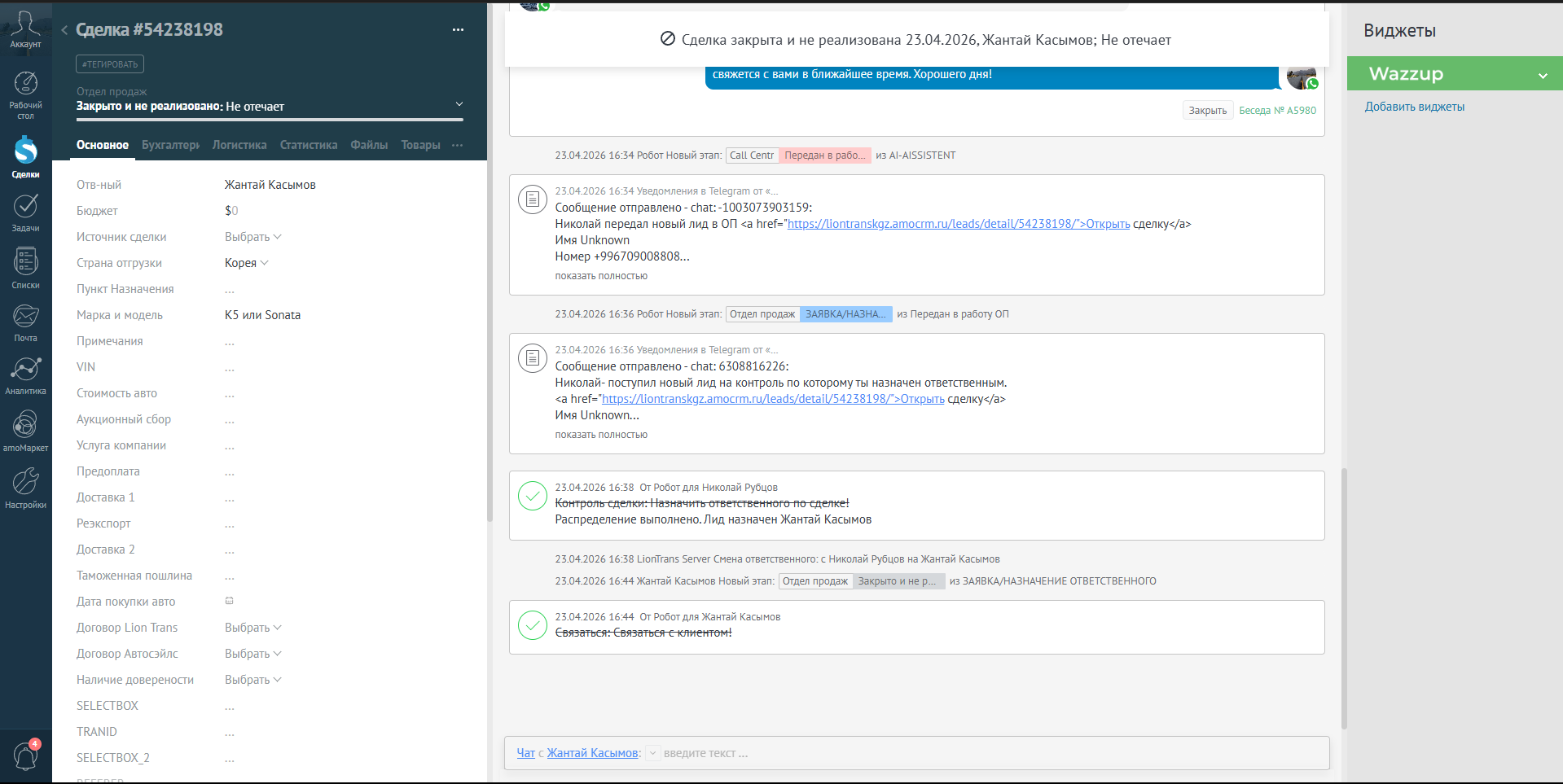Click the Чат mode link in message box
Image resolution: width=1563 pixels, height=784 pixels.
click(x=526, y=753)
